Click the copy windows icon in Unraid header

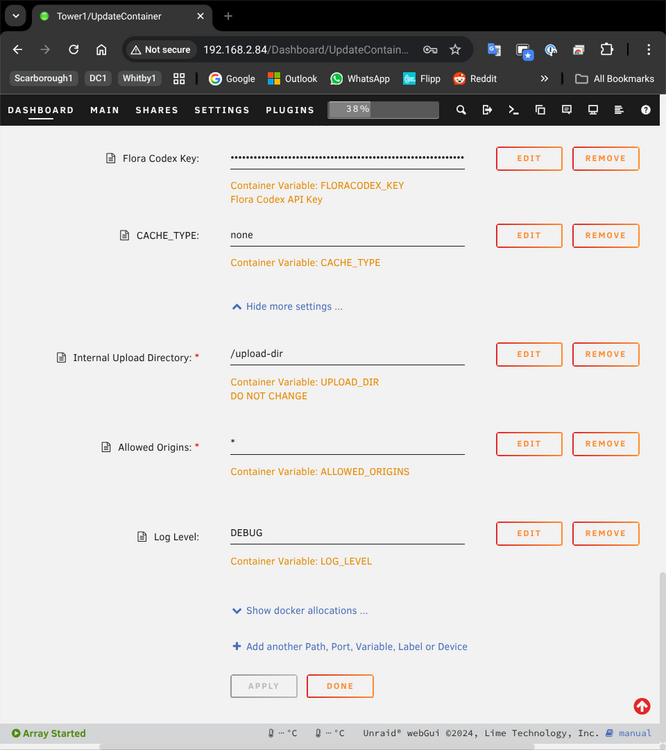point(540,110)
